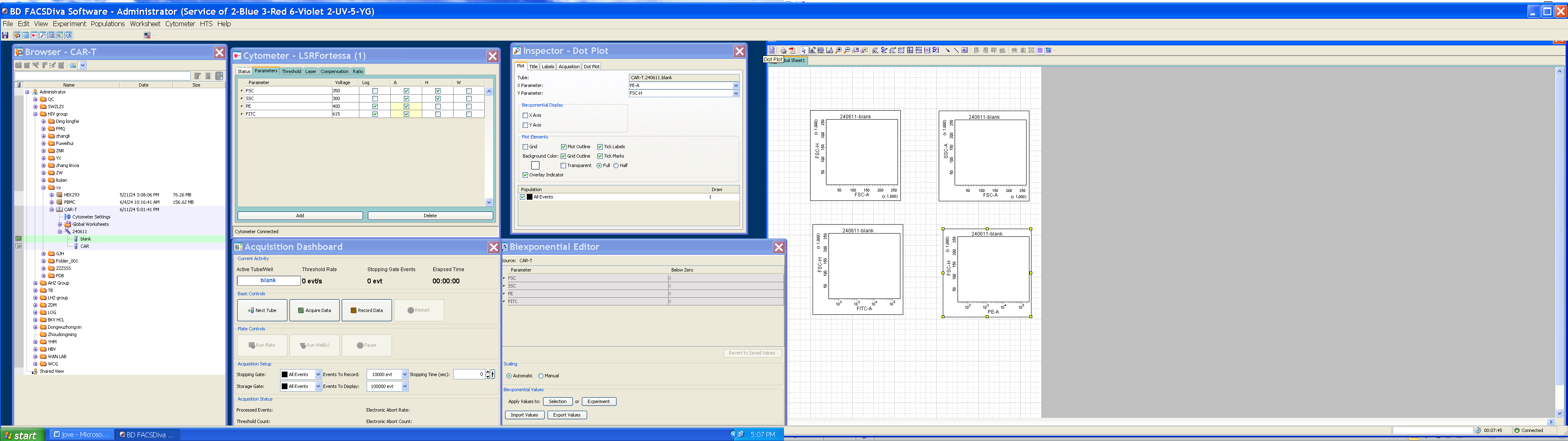The image size is (1568, 441).
Task: Click the Background Color swatch
Action: pos(535,166)
